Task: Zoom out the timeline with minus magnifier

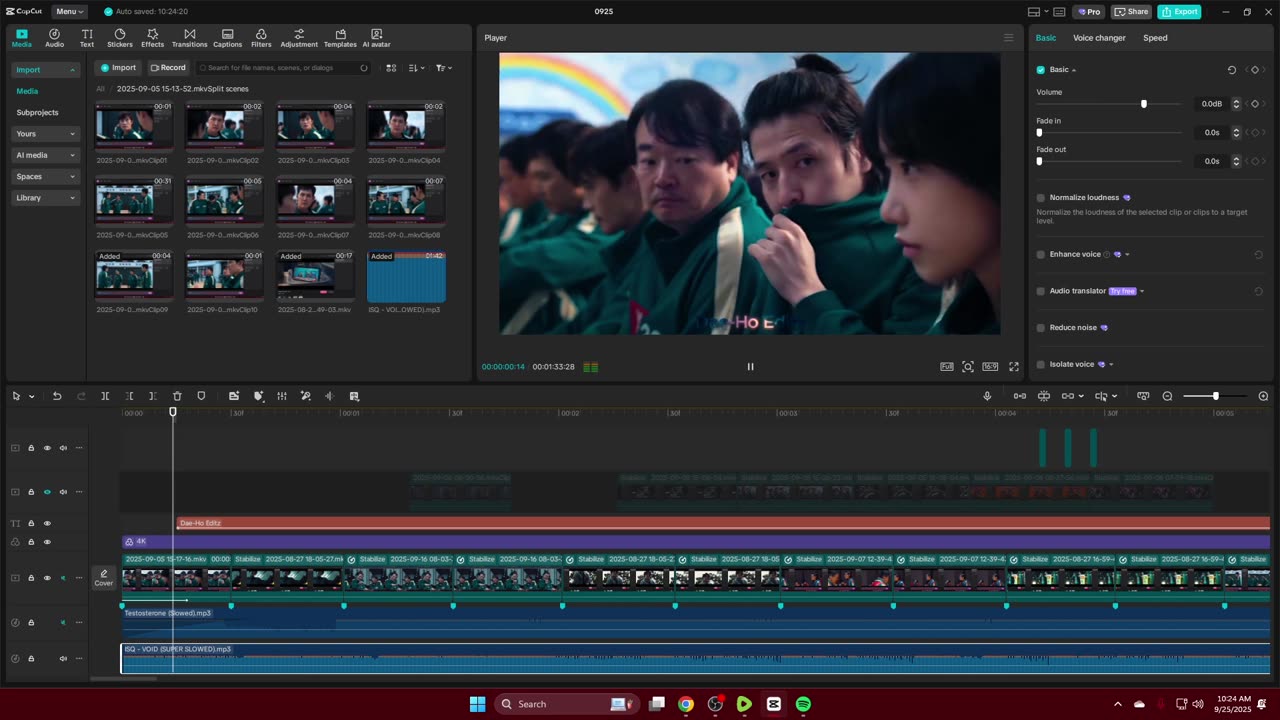Action: (x=1167, y=396)
